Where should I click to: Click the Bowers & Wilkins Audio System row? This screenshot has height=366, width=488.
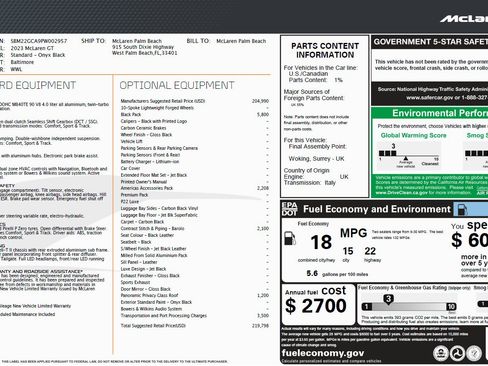coord(195,309)
